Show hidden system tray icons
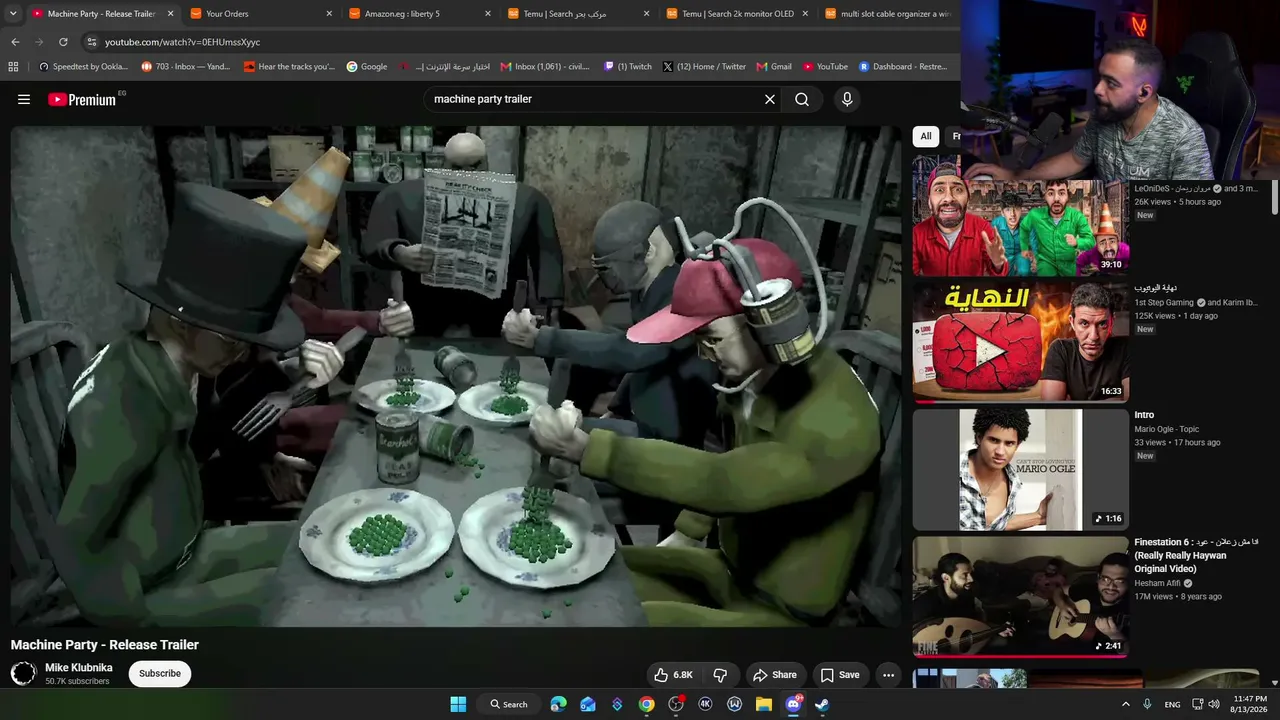This screenshot has height=720, width=1280. tap(1125, 704)
